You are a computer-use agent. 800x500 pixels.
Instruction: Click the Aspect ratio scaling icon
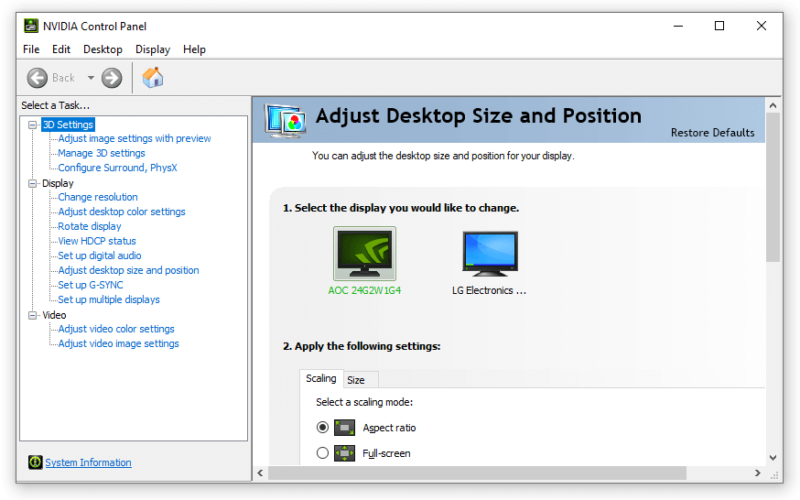(x=344, y=428)
